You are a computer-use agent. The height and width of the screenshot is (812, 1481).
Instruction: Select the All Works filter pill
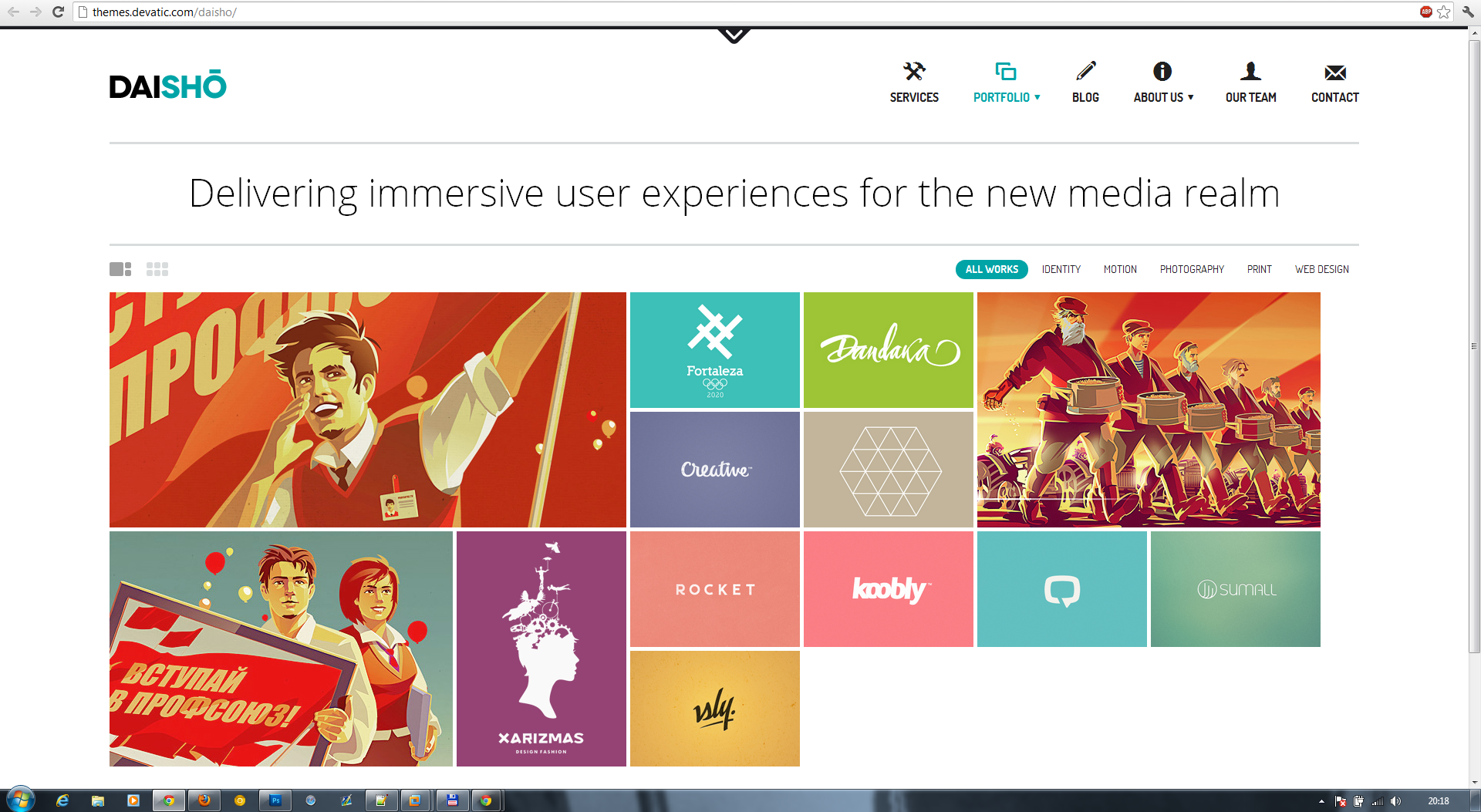(992, 269)
